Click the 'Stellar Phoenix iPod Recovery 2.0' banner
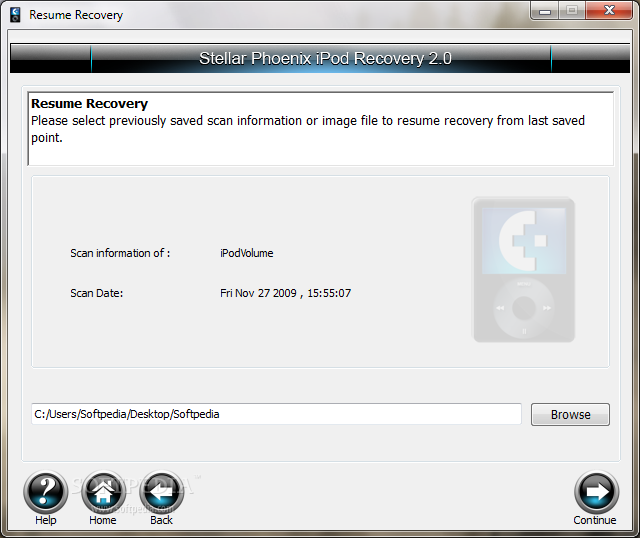Viewport: 640px width, 538px height. pyautogui.click(x=320, y=58)
